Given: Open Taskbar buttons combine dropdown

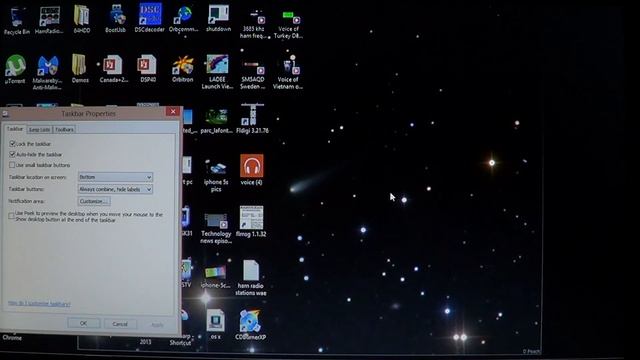Looking at the screenshot, I should pos(116,189).
